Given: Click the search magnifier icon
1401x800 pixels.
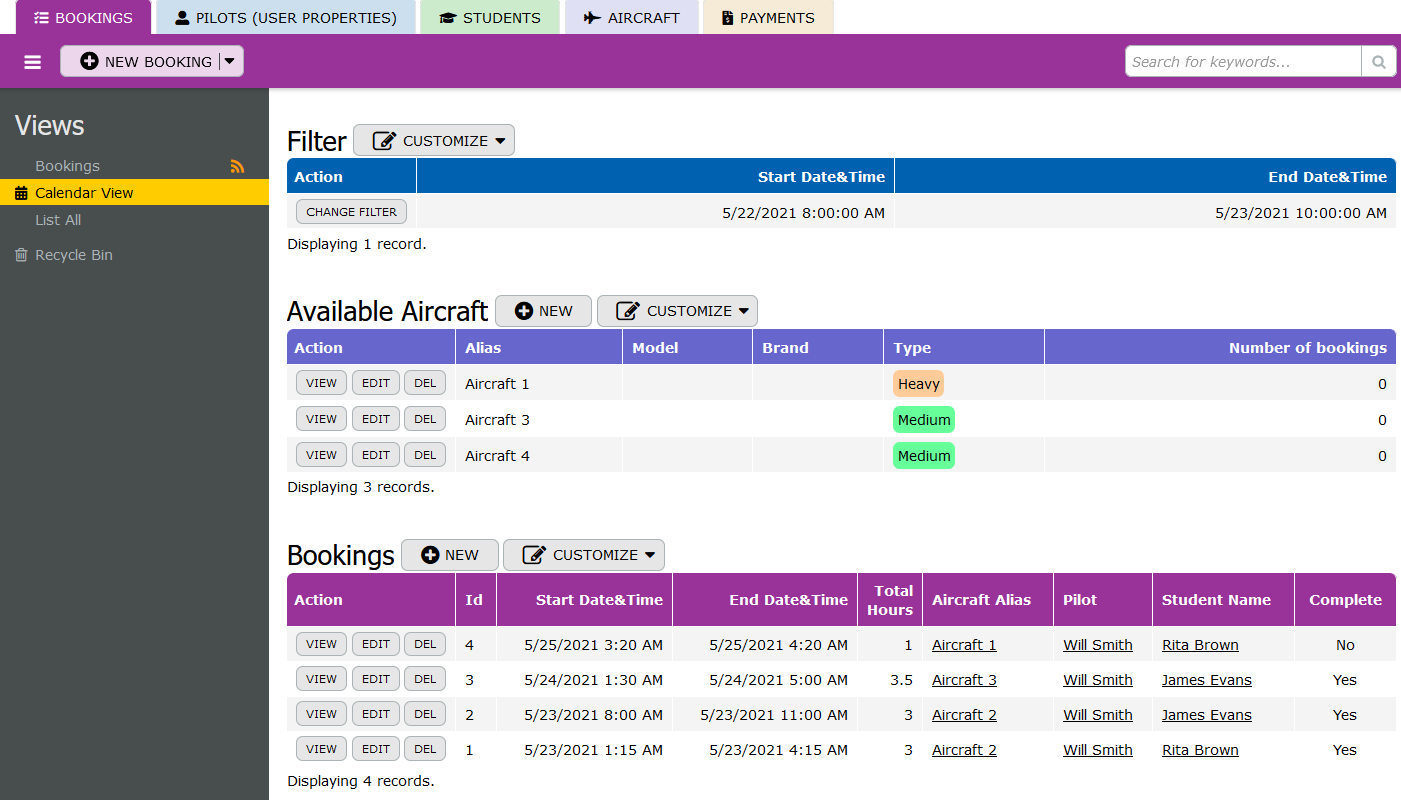Looking at the screenshot, I should pyautogui.click(x=1378, y=62).
